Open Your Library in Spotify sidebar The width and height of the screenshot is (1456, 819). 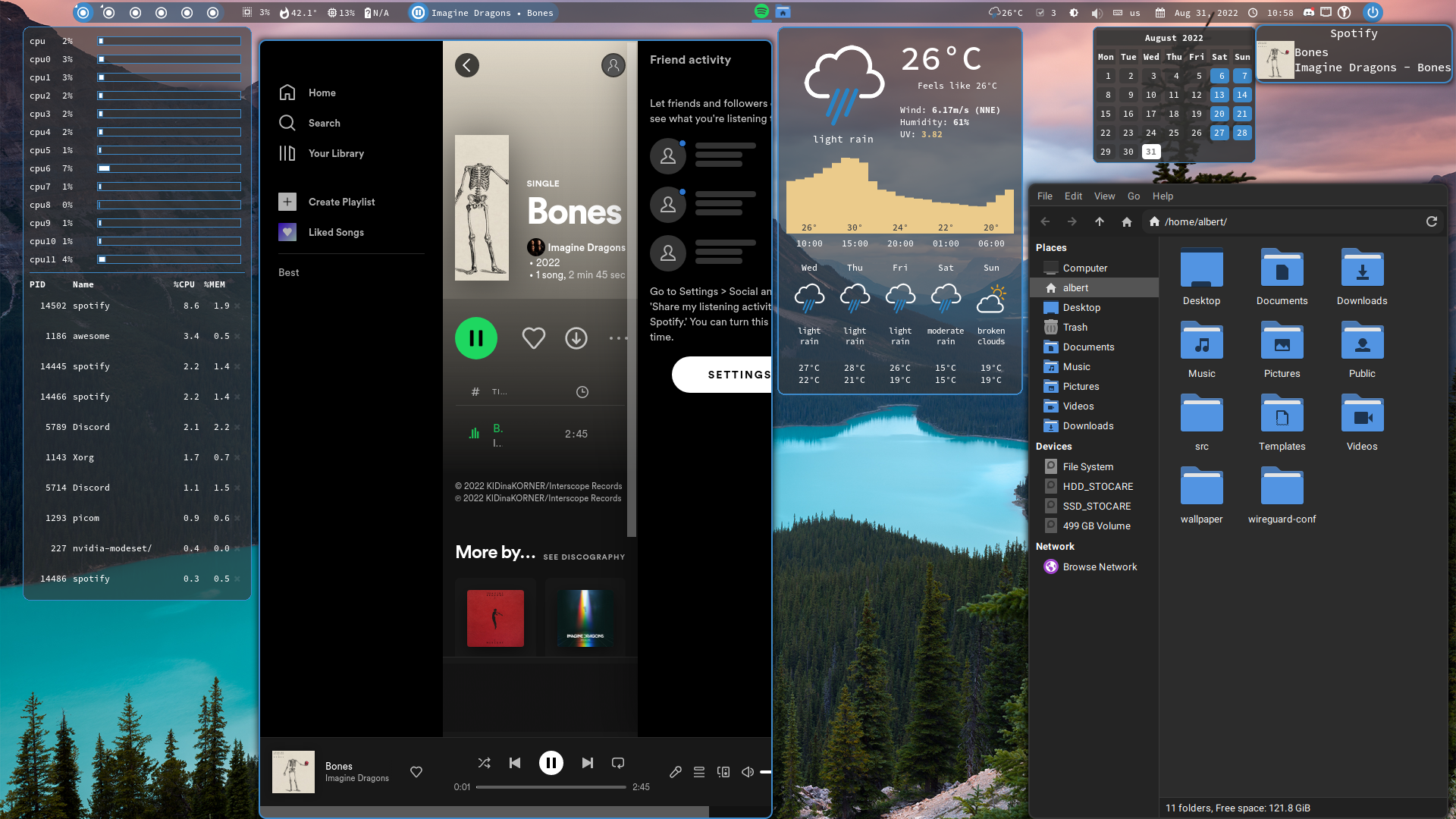(336, 153)
